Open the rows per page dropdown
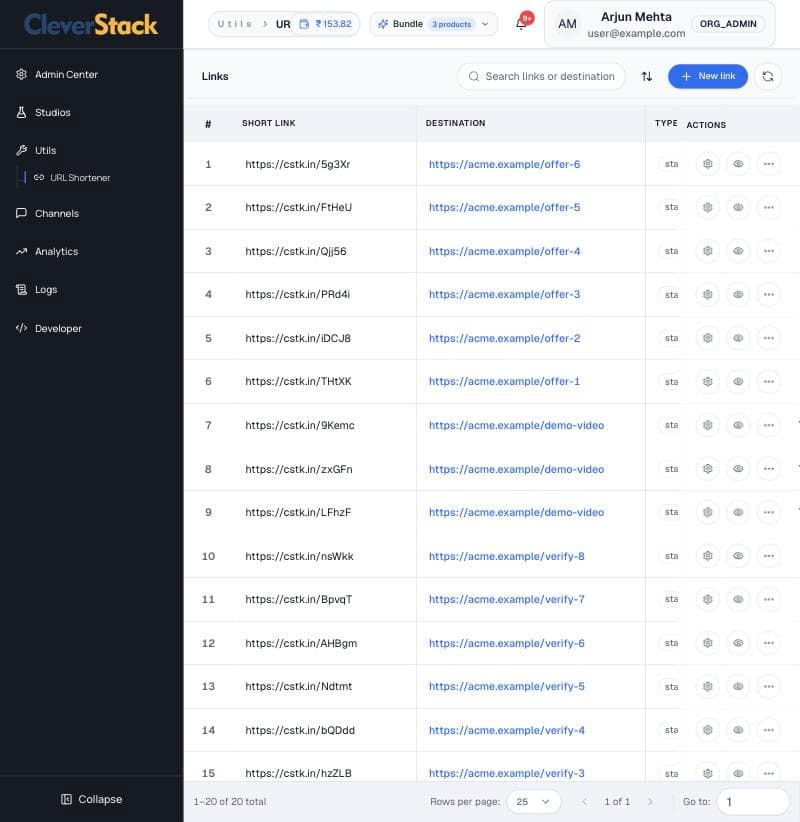Viewport: 800px width, 822px height. coord(533,802)
